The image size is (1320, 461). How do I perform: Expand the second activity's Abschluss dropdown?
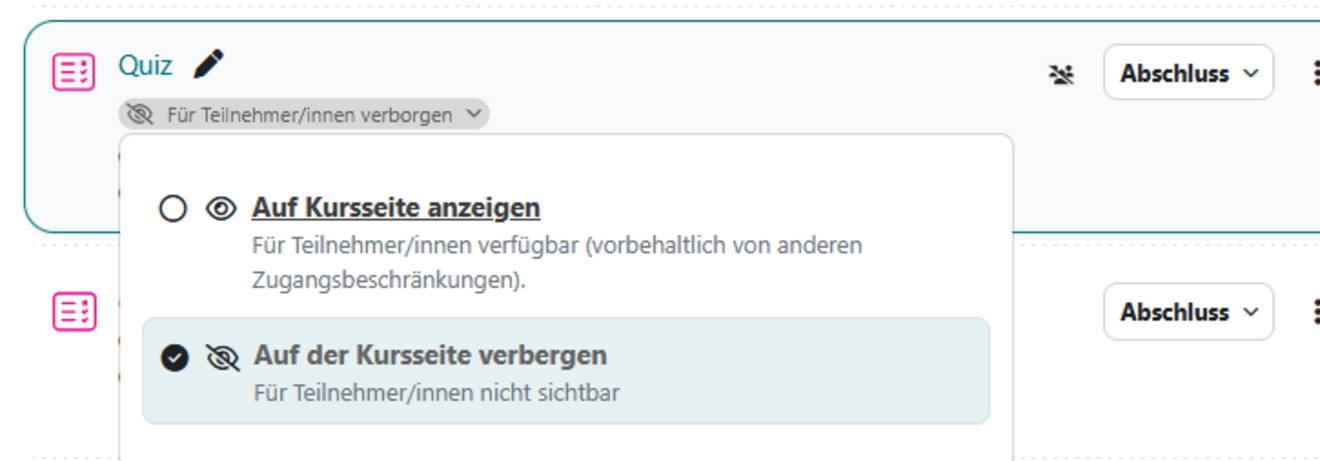pyautogui.click(x=1188, y=312)
